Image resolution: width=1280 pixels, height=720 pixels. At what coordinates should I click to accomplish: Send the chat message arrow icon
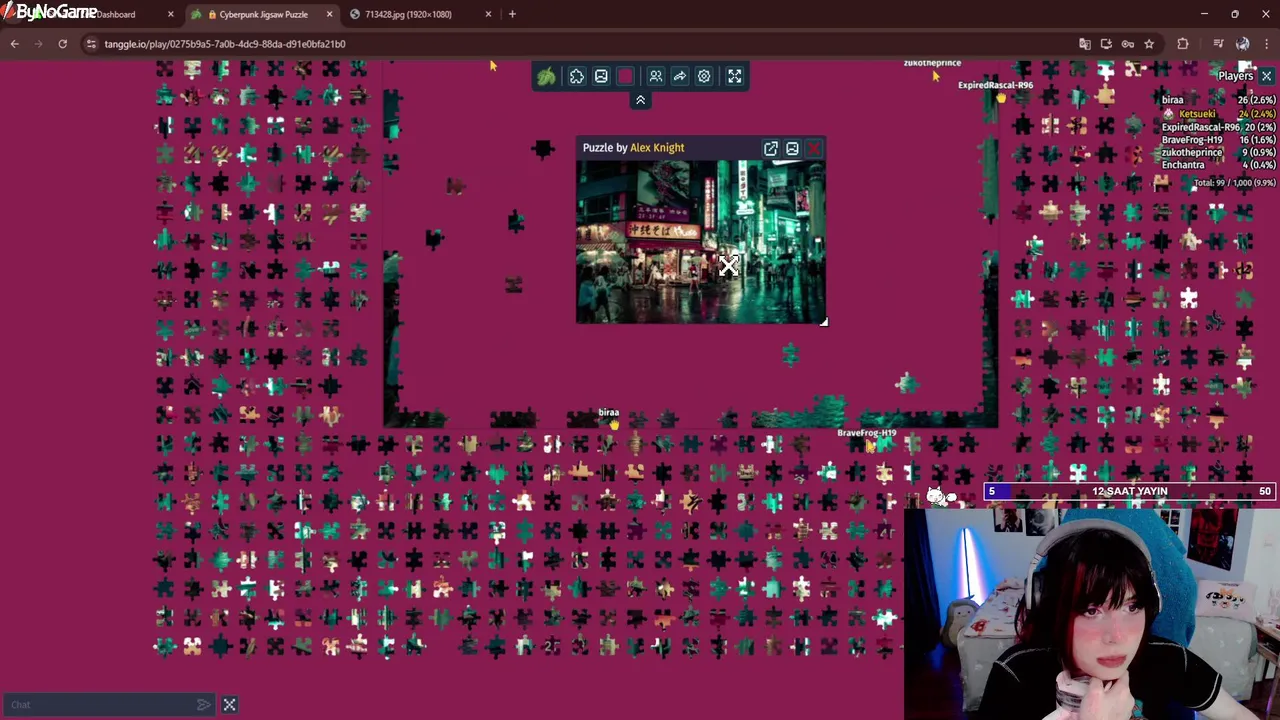click(x=204, y=705)
